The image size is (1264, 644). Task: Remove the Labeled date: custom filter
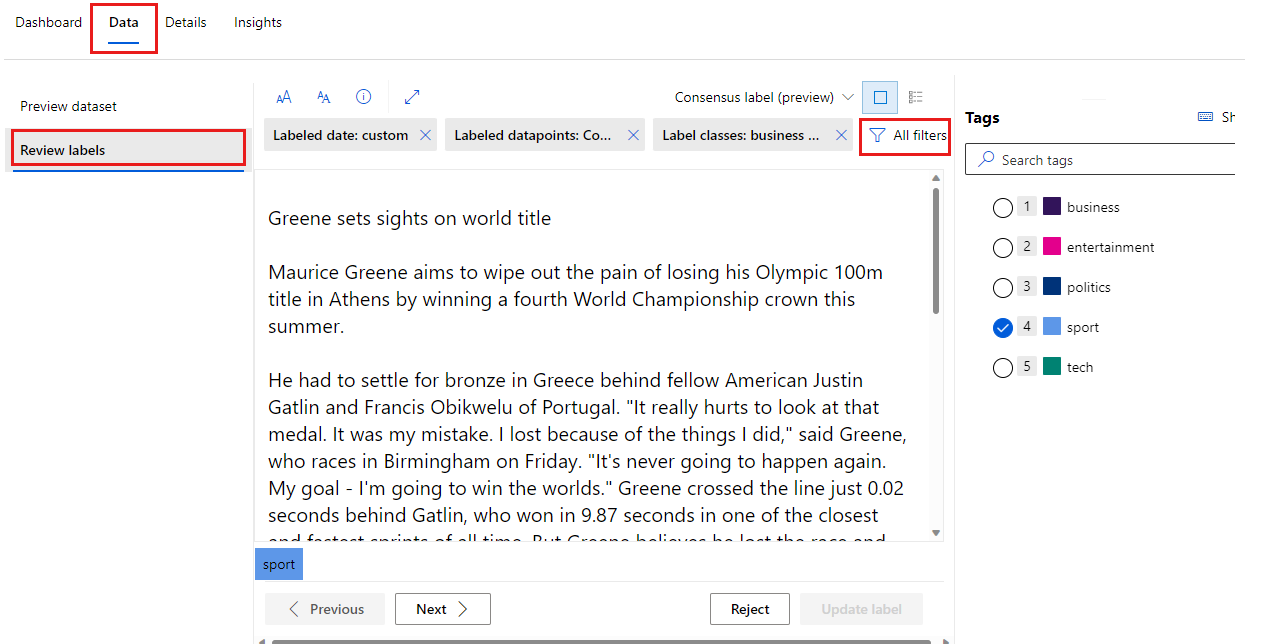424,134
